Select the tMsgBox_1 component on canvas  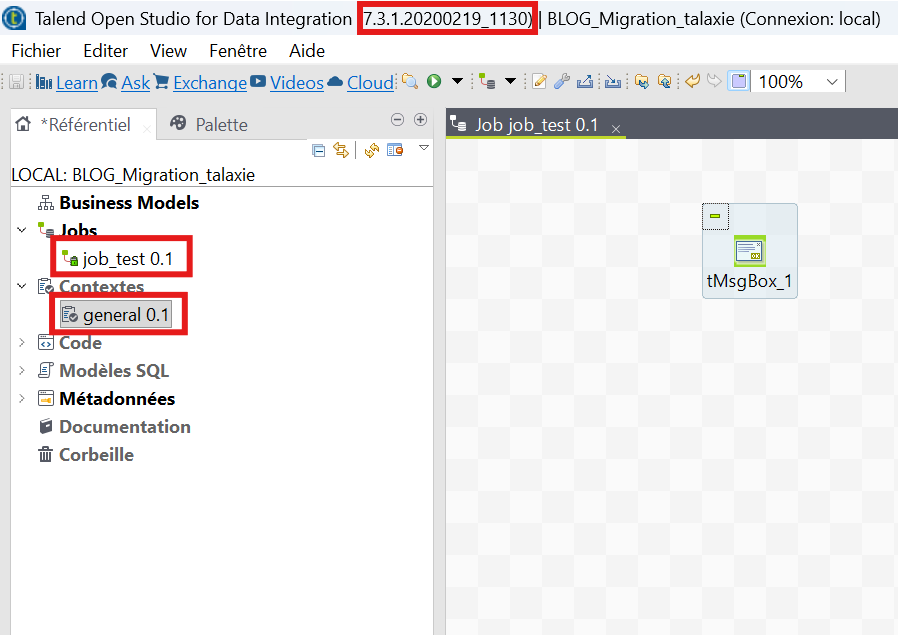(x=749, y=252)
